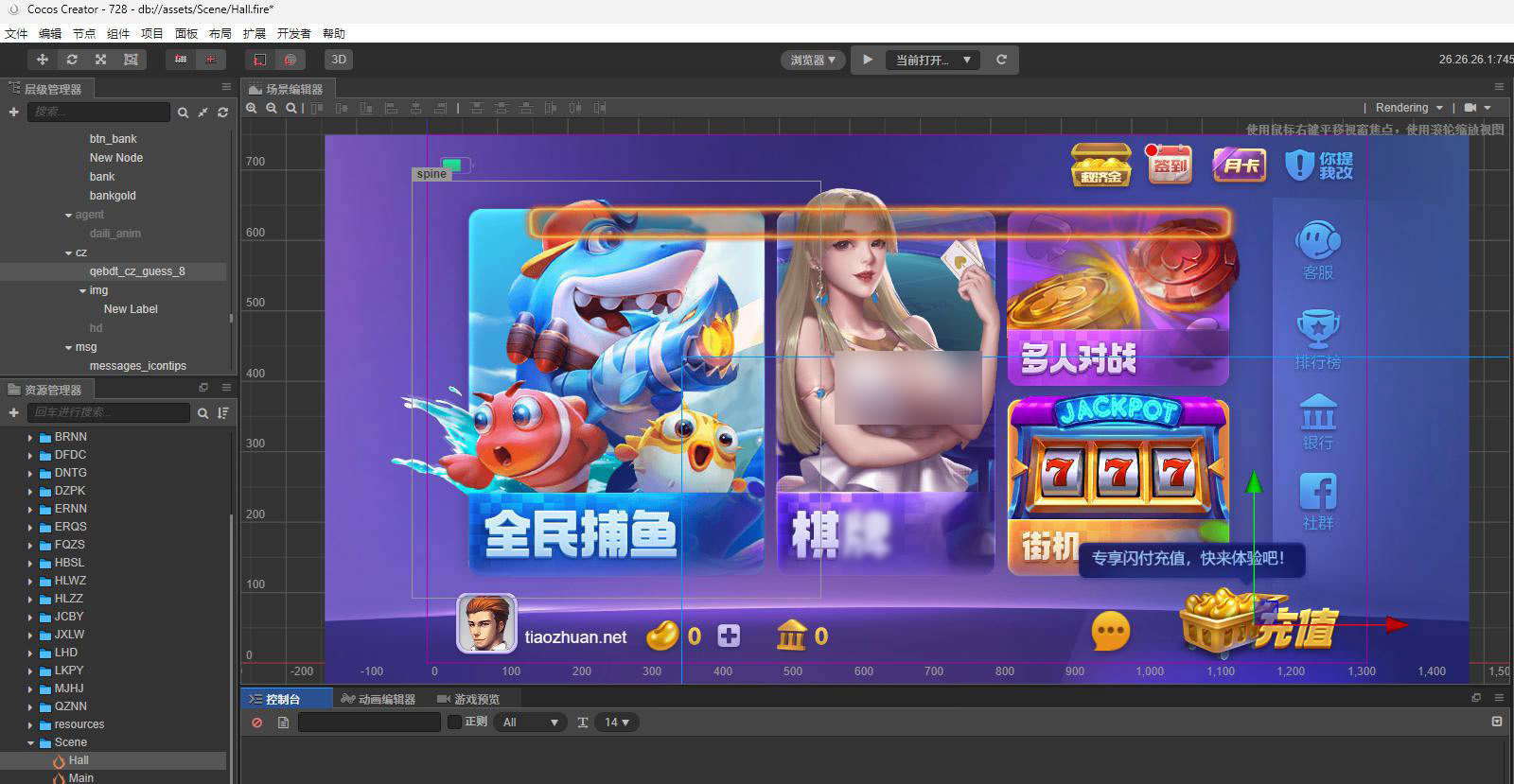
Task: Select the qebdt_cz_guess_8 node
Action: (137, 271)
